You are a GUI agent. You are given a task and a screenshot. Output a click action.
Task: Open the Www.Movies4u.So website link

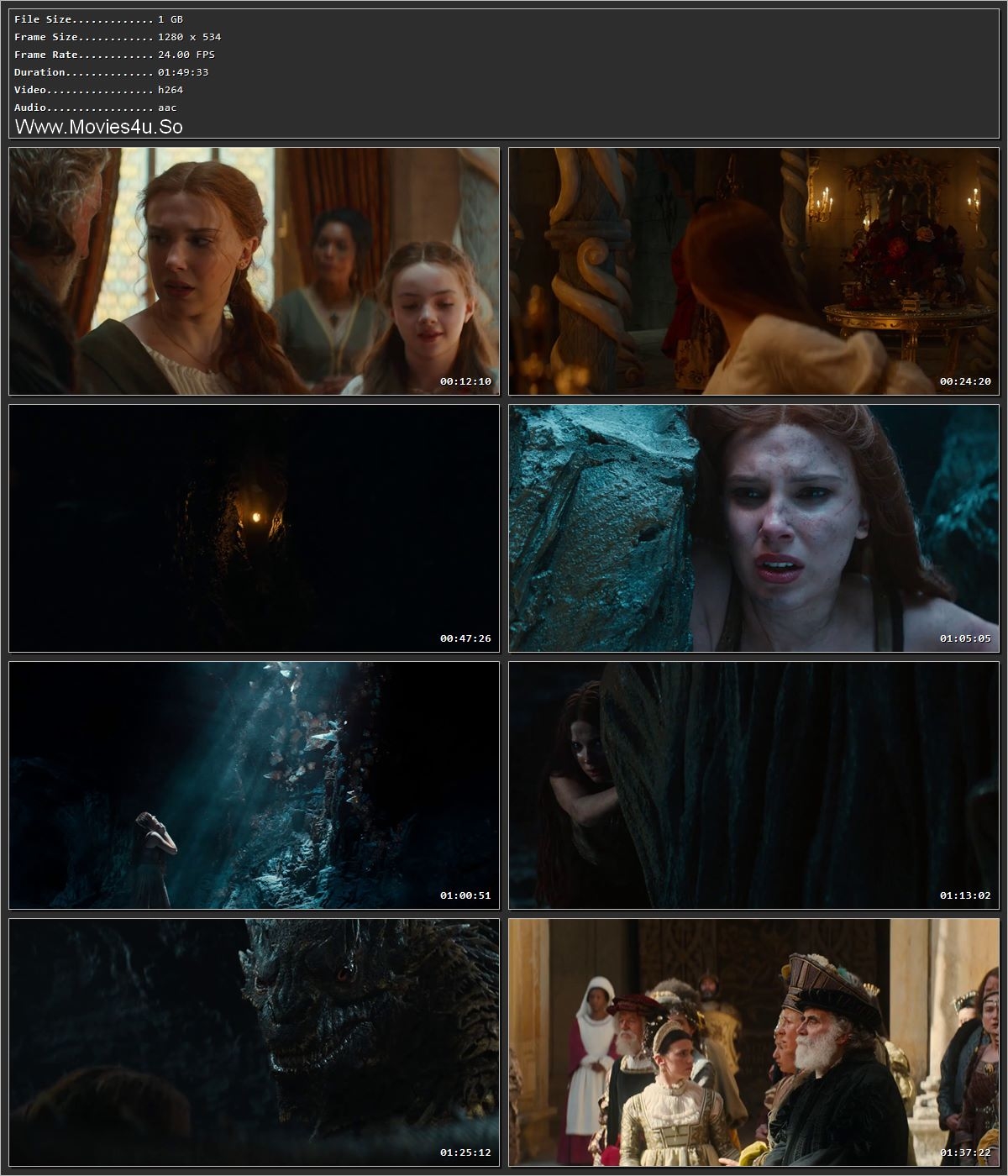(x=101, y=127)
